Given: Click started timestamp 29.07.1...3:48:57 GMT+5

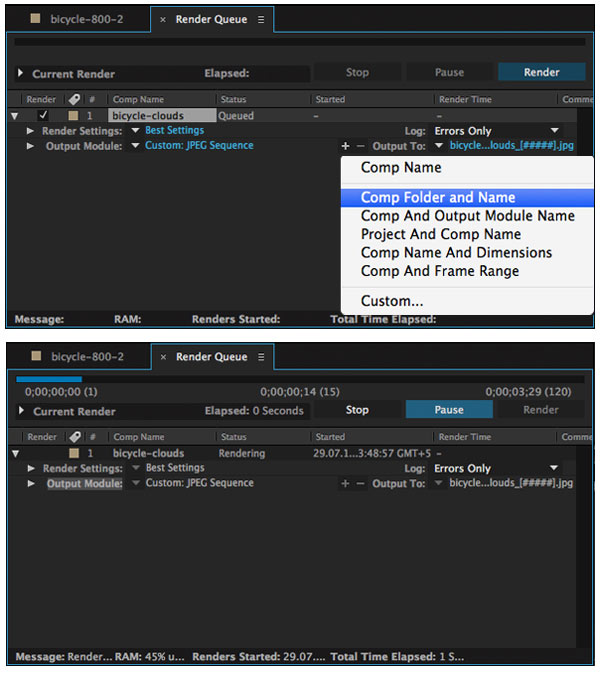Looking at the screenshot, I should click(372, 453).
